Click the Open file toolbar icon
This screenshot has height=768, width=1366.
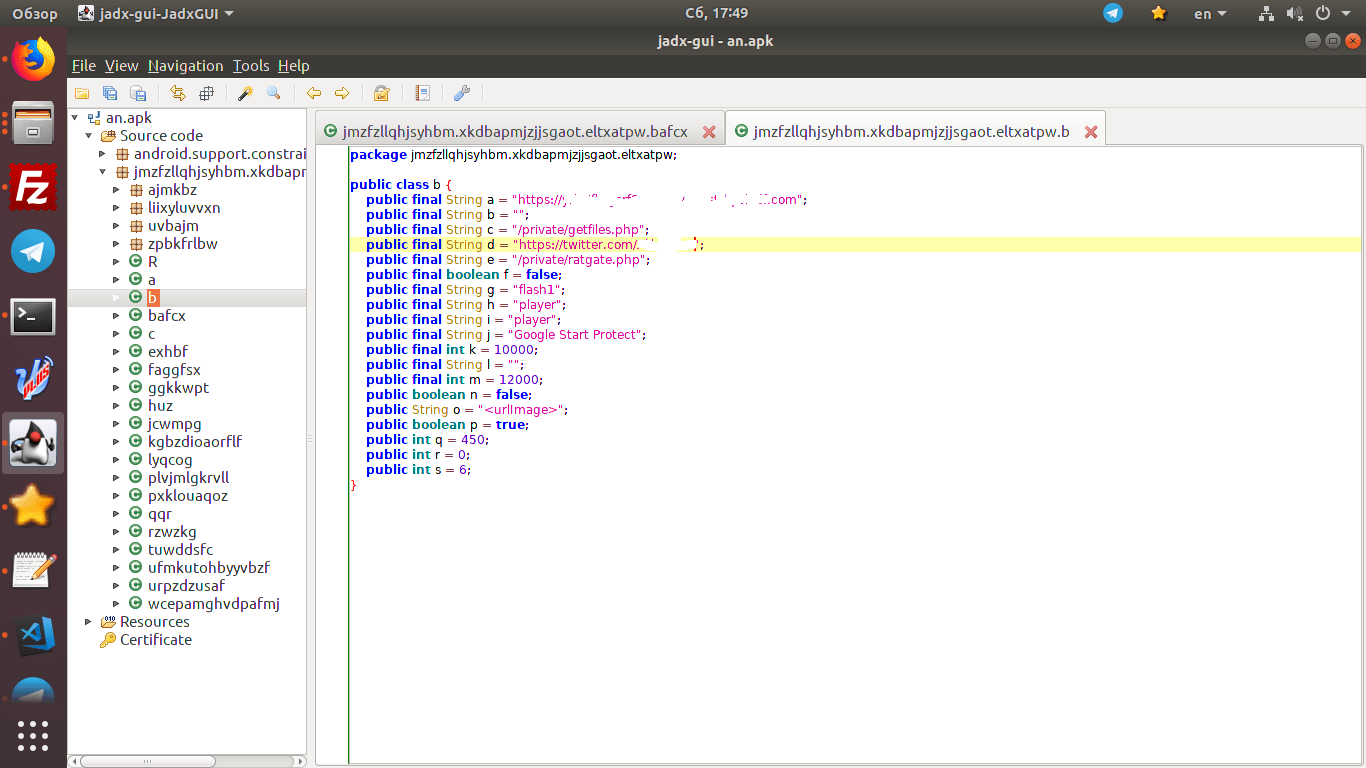point(82,93)
